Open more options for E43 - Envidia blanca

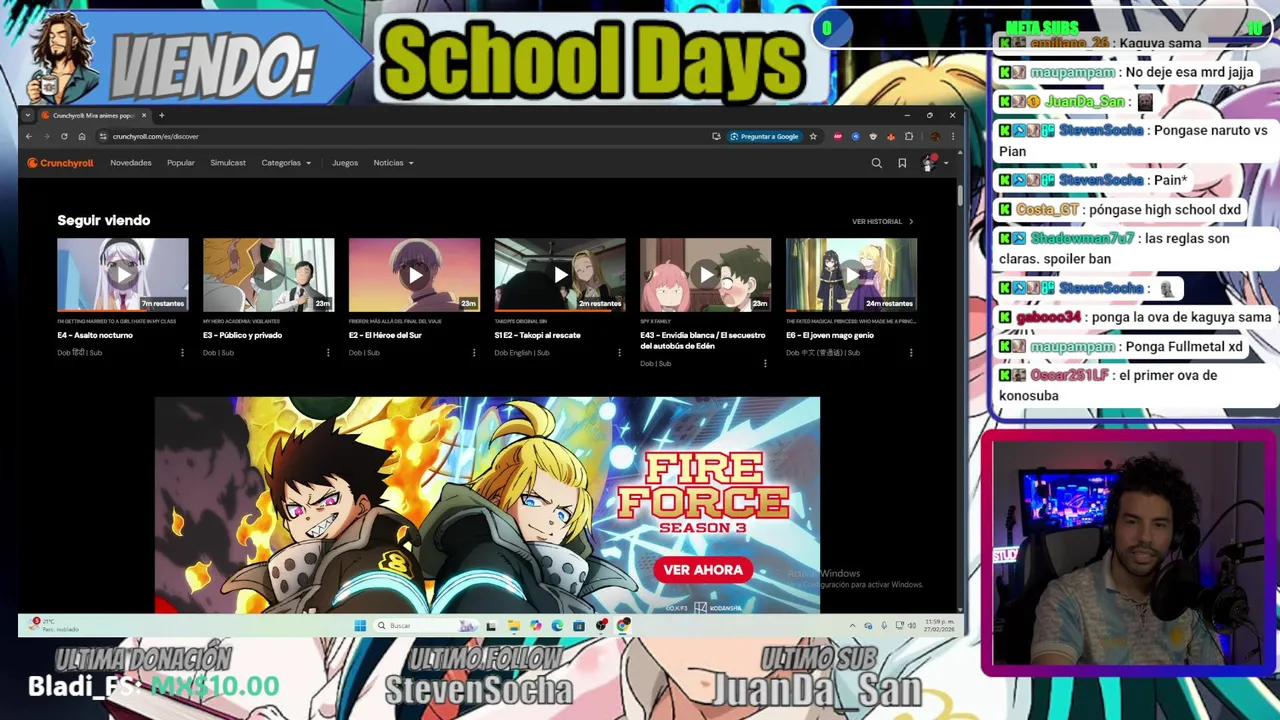[765, 364]
